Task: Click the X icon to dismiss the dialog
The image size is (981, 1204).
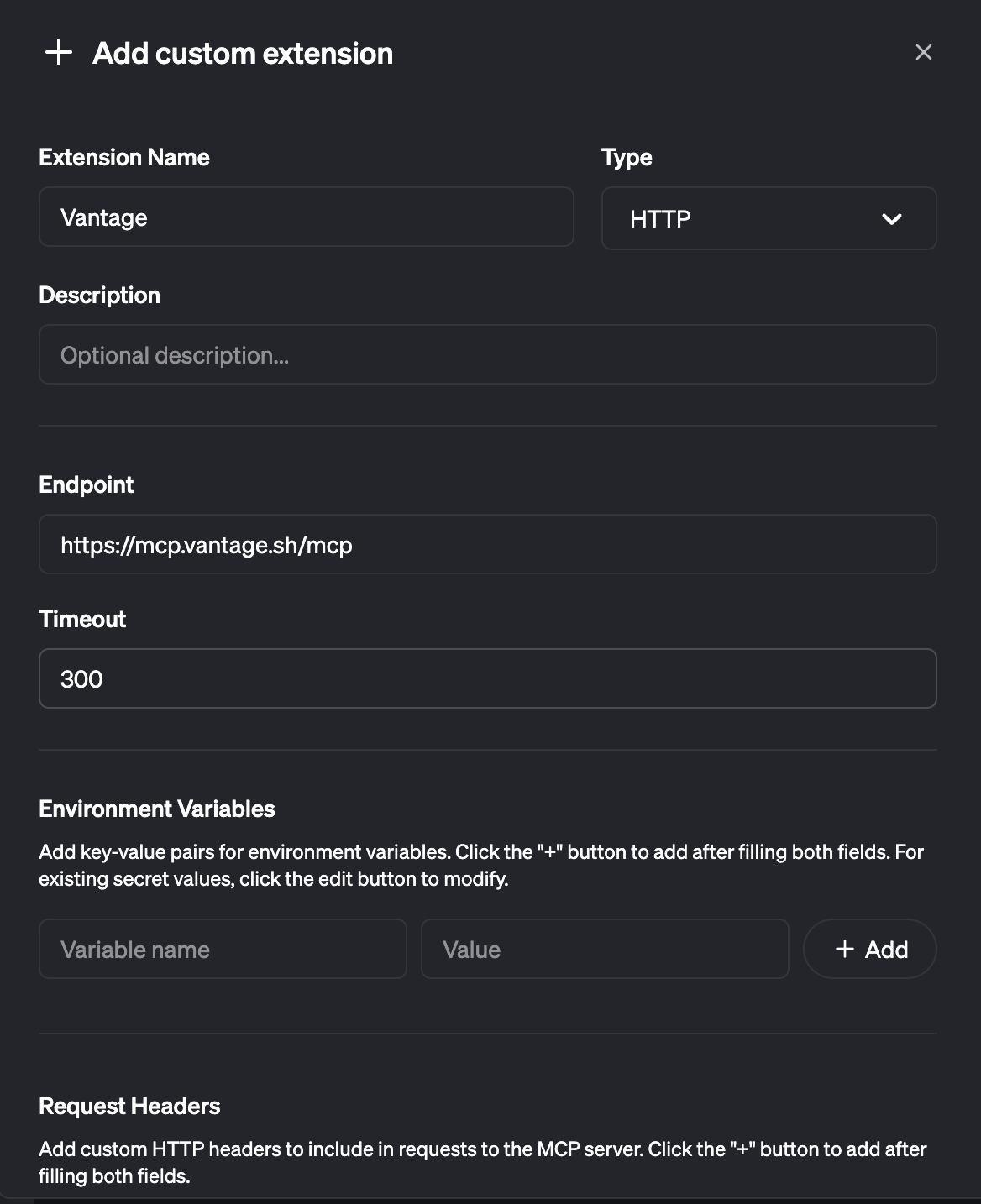Action: 924,52
